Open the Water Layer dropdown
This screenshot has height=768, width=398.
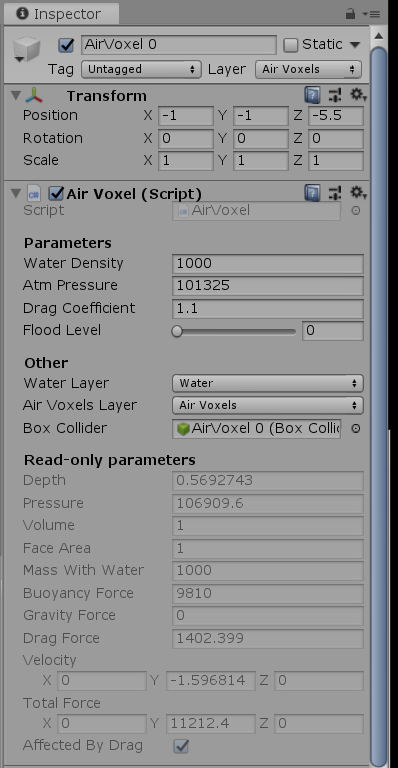click(267, 383)
